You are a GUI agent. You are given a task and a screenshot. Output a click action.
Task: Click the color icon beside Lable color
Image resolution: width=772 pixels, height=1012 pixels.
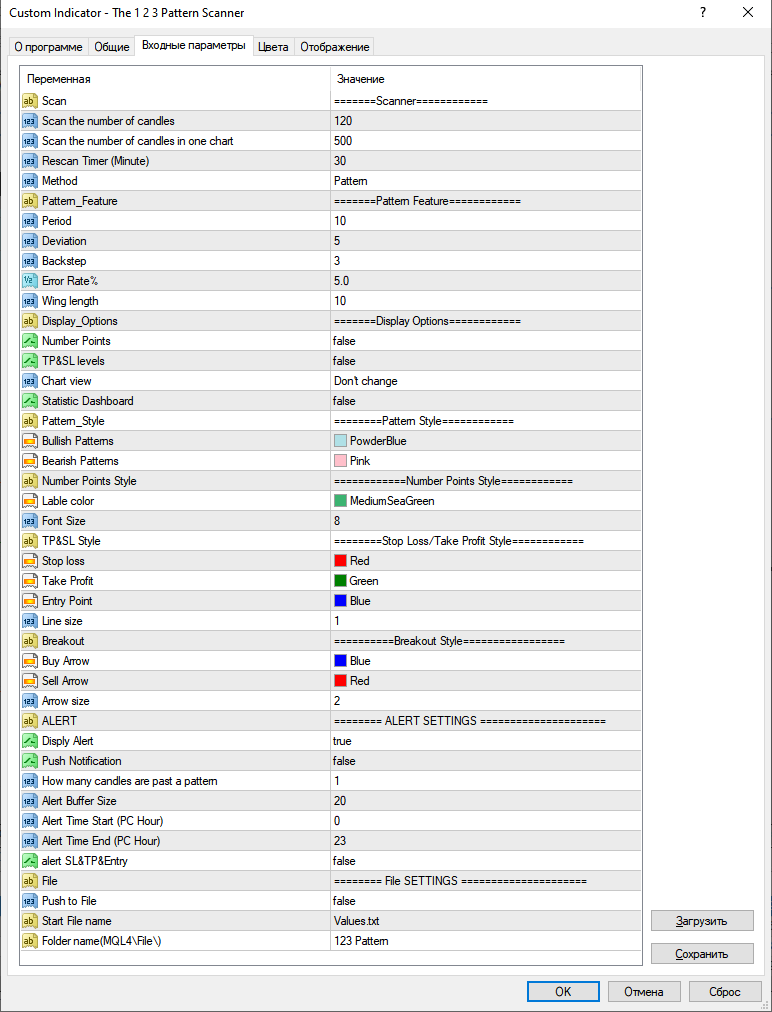tap(30, 501)
